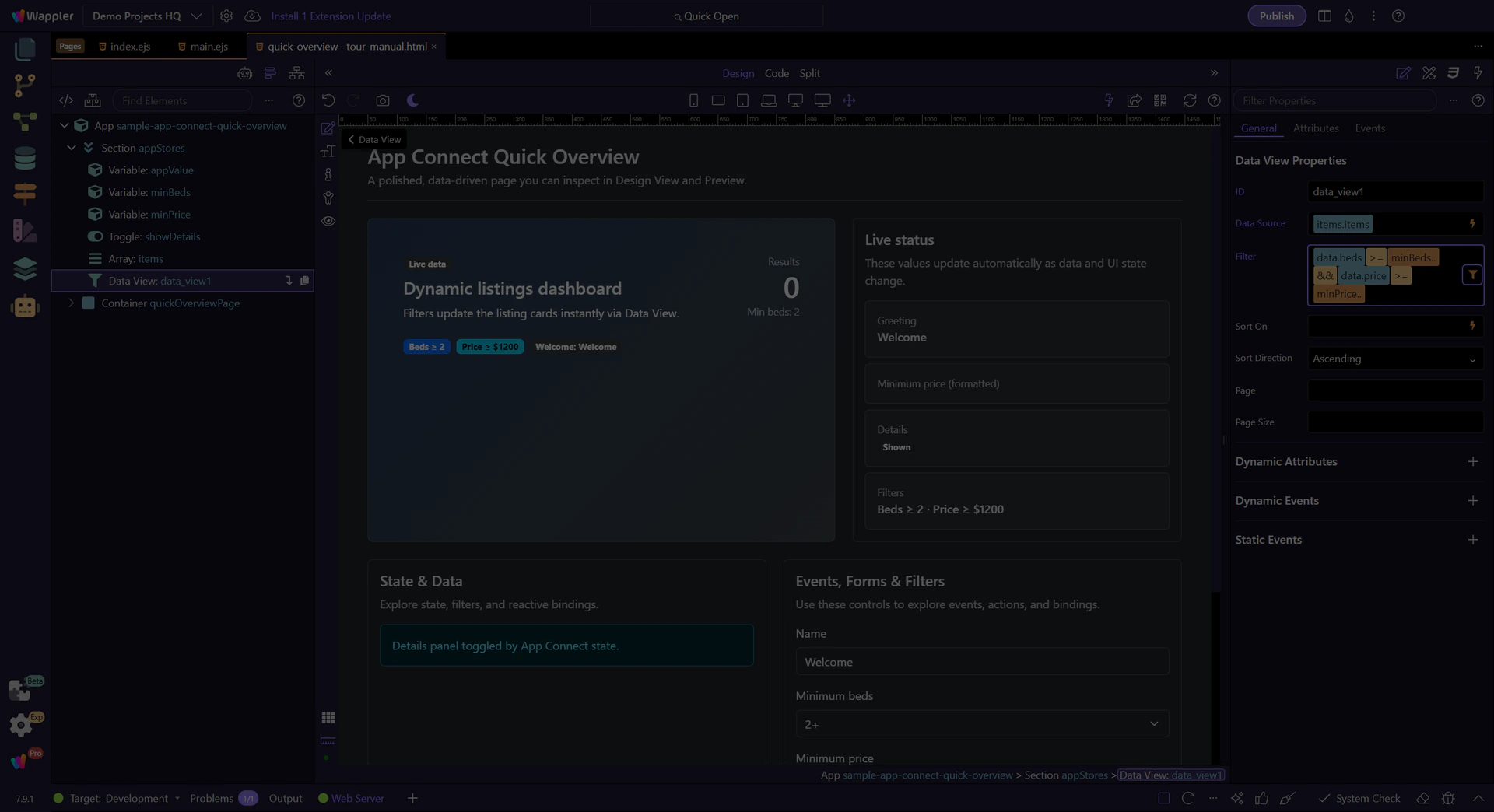Click the refresh icon in design toolbar

[x=1189, y=100]
